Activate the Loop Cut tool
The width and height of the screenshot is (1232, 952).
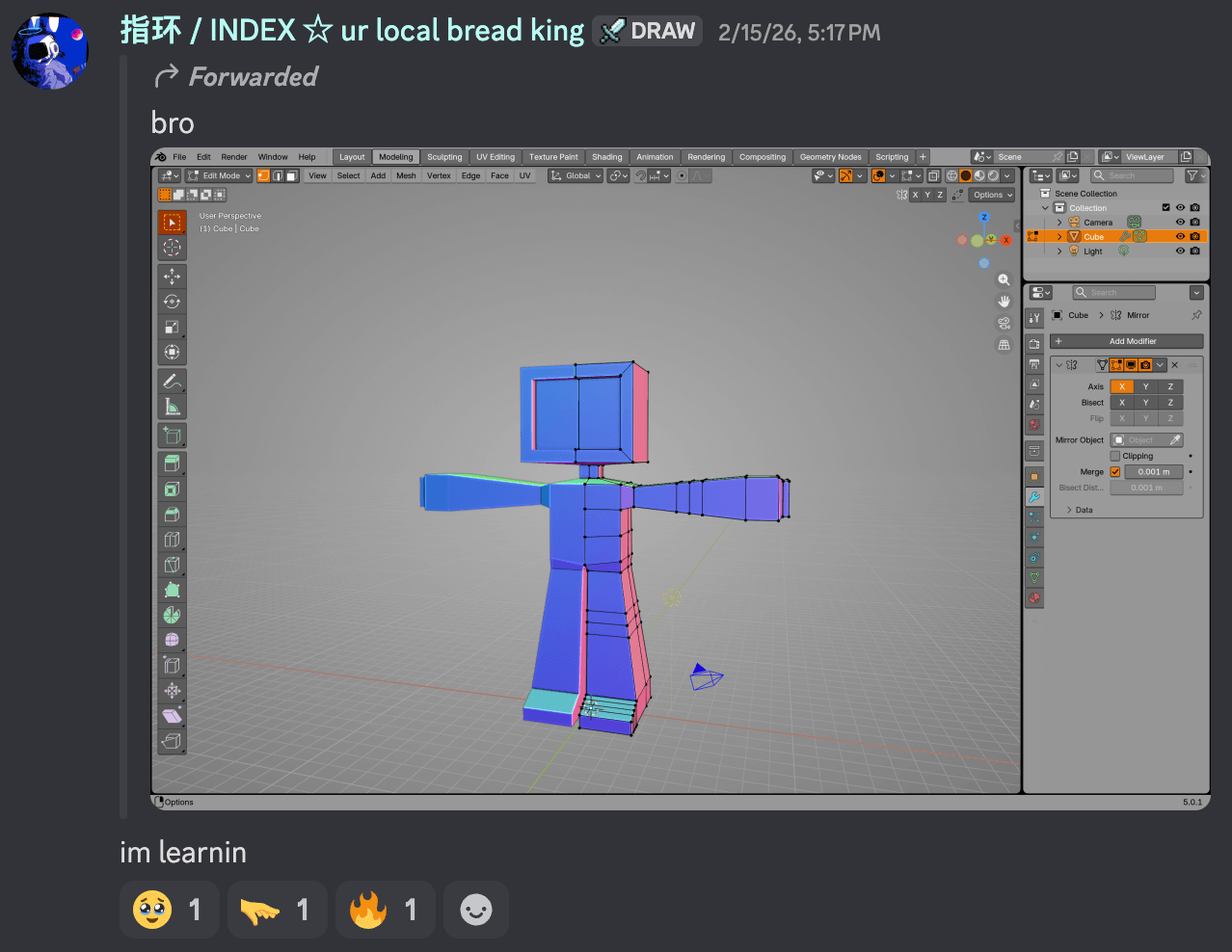tap(172, 540)
